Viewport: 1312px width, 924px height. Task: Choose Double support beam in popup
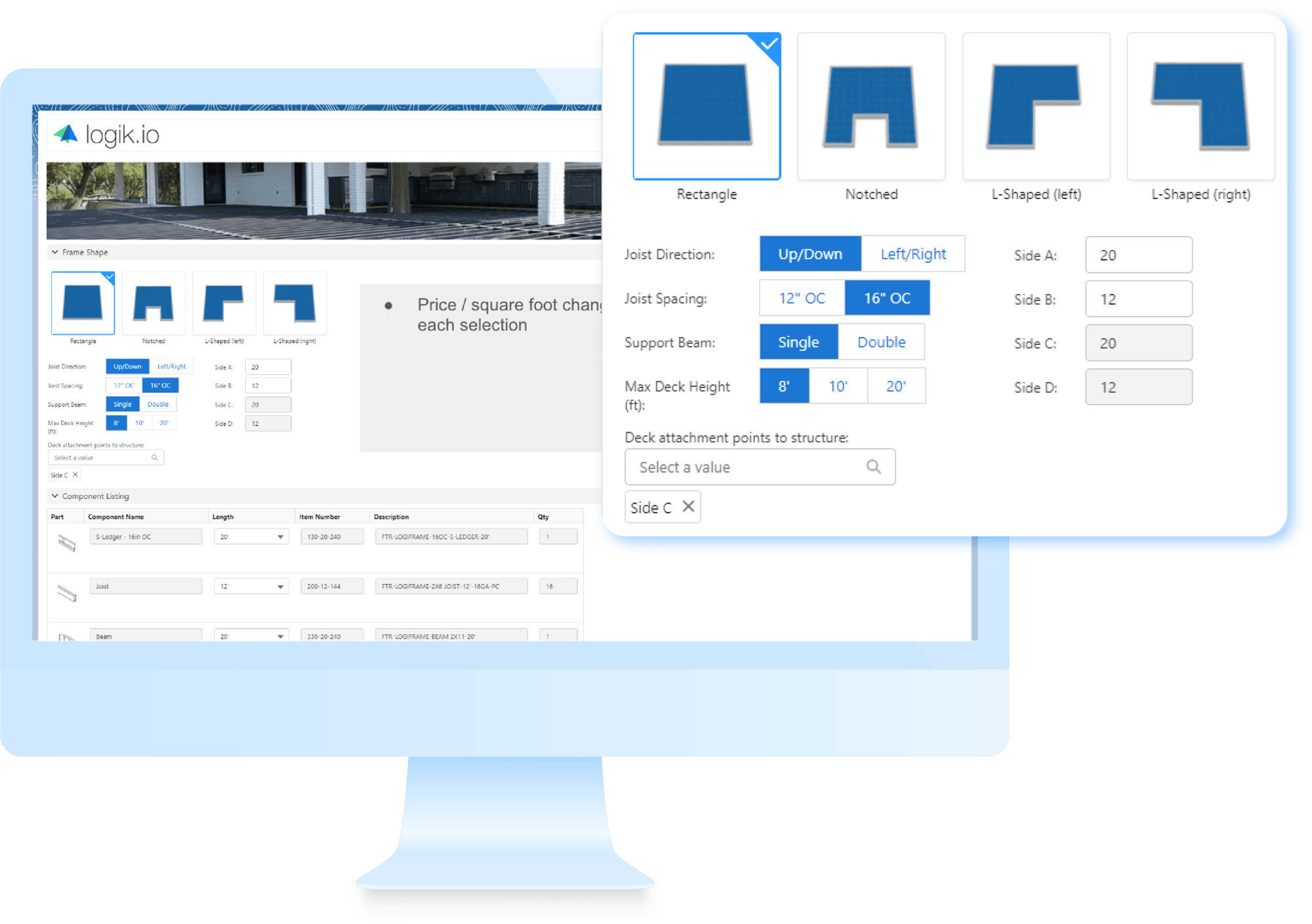[x=881, y=342]
